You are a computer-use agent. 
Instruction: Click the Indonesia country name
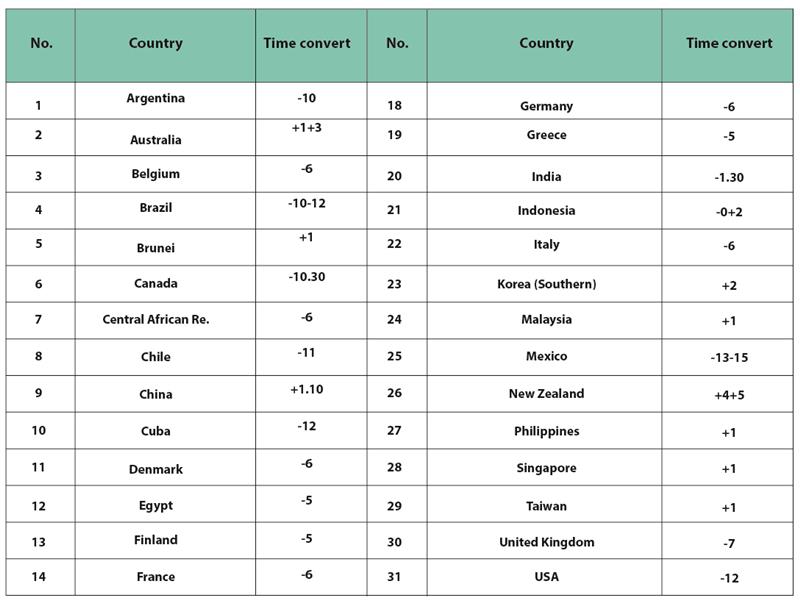[546, 210]
